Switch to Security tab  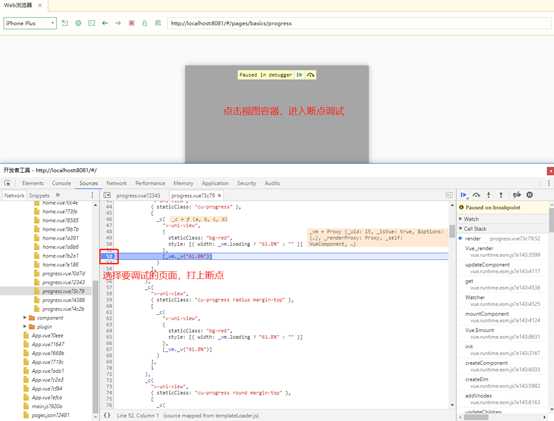click(x=246, y=183)
